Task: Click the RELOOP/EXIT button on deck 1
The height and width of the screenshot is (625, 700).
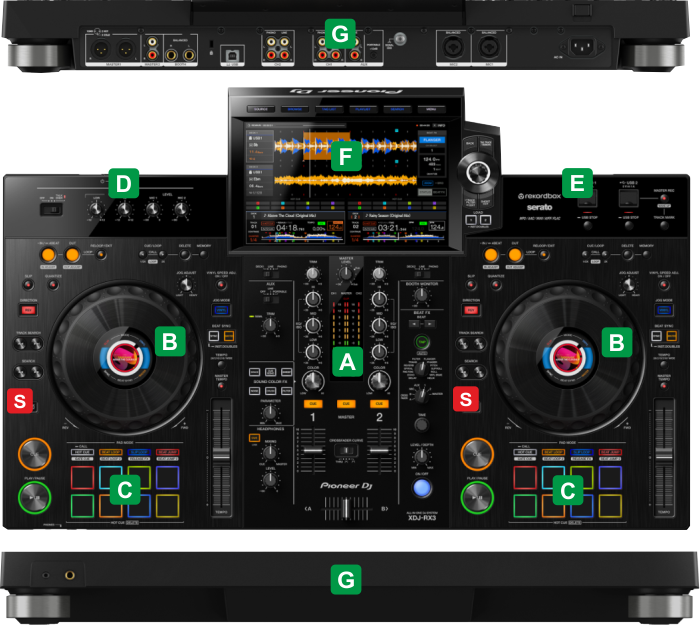Action: (101, 254)
